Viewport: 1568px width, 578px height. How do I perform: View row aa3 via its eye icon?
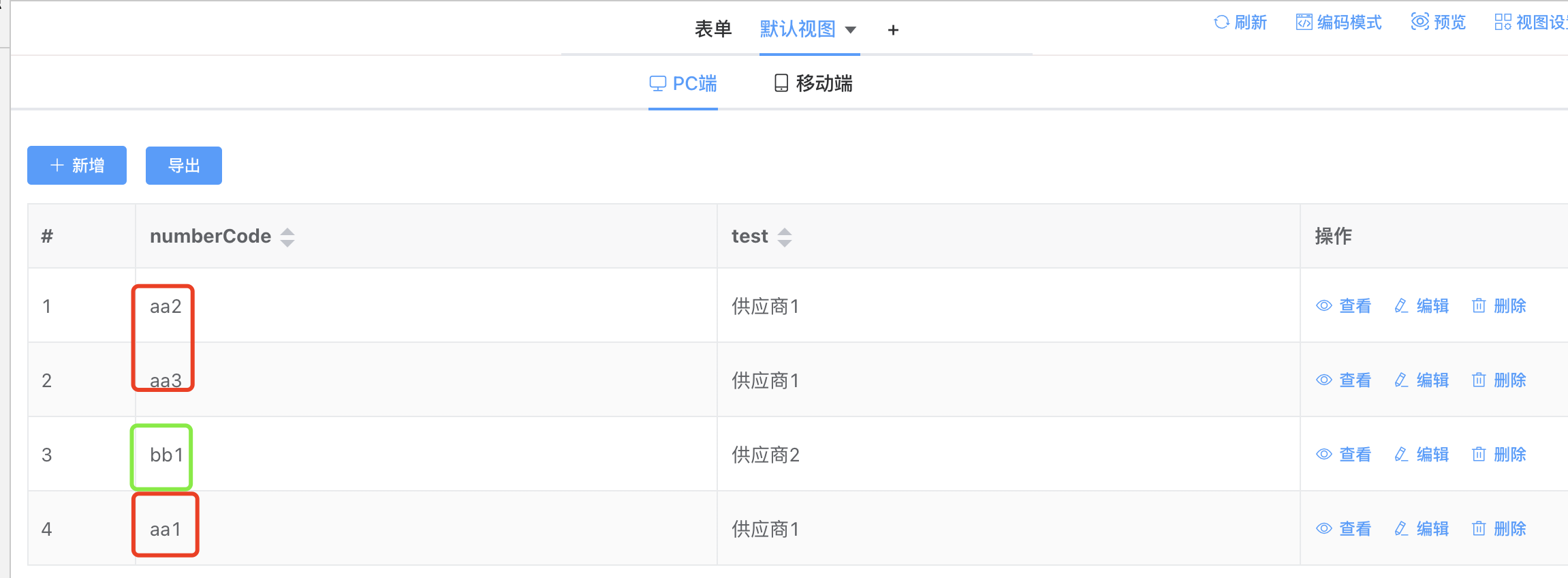click(1323, 380)
